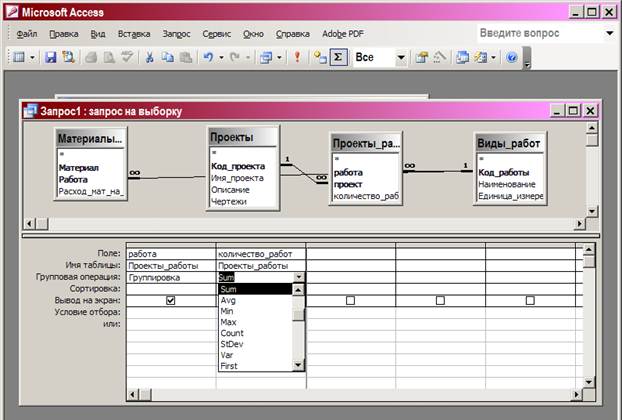
Task: Click the Виды_работ table title bar
Action: (509, 143)
